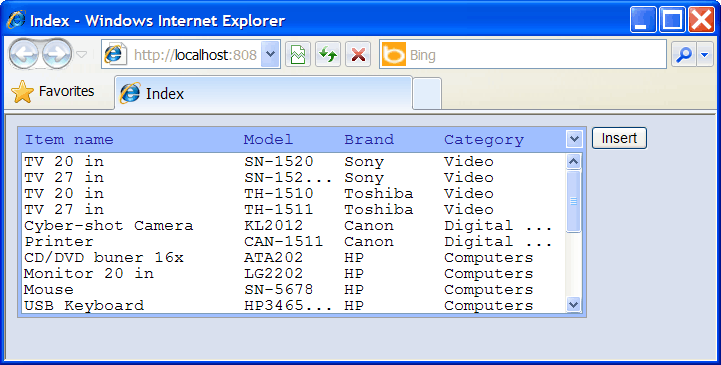This screenshot has height=365, width=721.
Task: Select the Mouse row
Action: (x=293, y=290)
